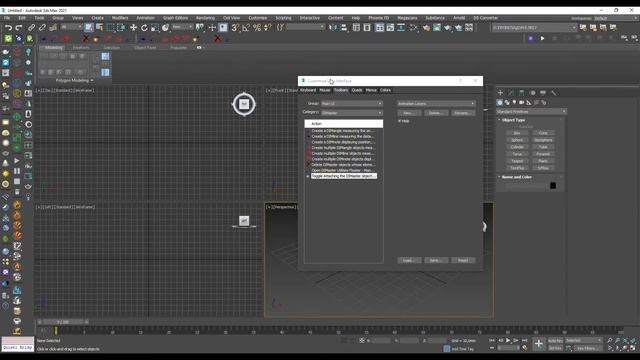This screenshot has width=640, height=360.
Task: Activate the Select and Place tool
Action: (165, 28)
